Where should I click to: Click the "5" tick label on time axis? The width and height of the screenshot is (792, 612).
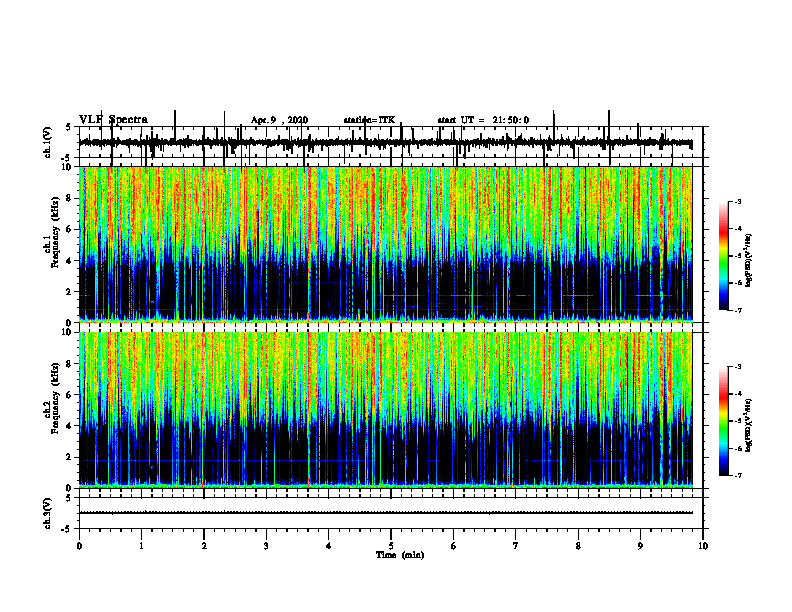391,546
